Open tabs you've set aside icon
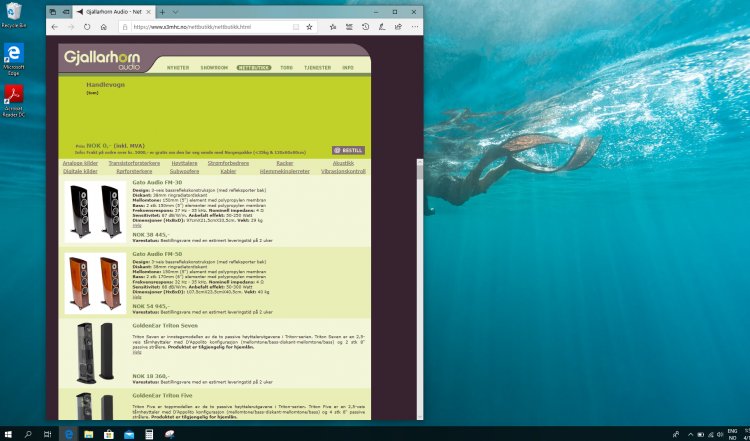750x441 pixels. click(x=53, y=12)
